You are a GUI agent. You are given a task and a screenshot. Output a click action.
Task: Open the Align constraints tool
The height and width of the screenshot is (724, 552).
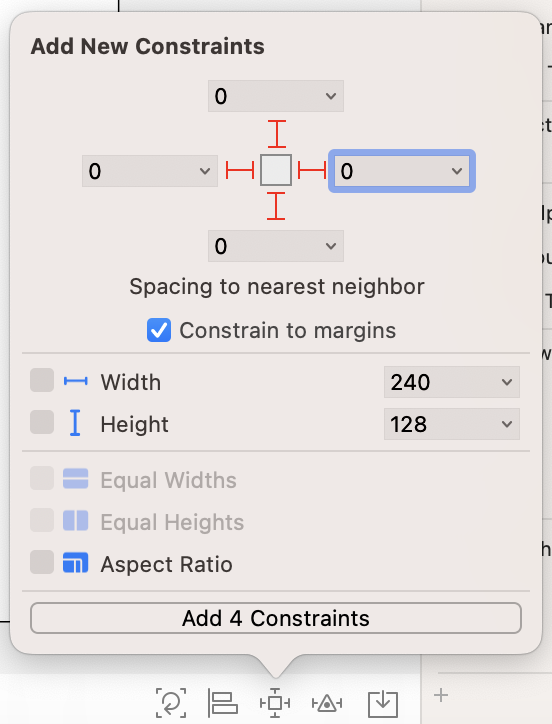point(223,703)
